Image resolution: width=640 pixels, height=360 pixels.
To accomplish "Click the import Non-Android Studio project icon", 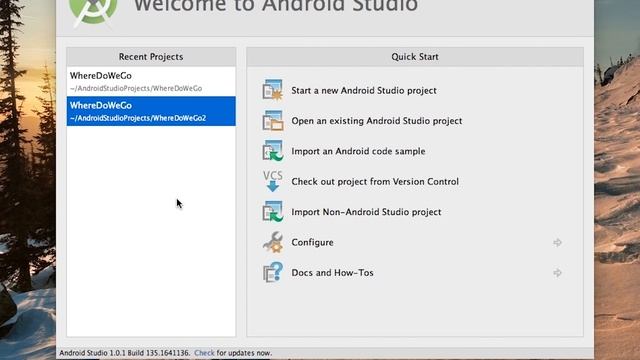I will [x=273, y=211].
